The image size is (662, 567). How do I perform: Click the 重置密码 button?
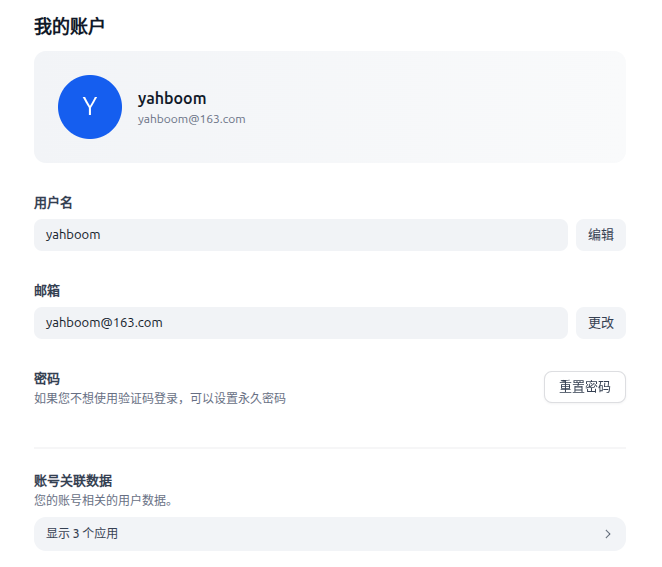point(585,387)
